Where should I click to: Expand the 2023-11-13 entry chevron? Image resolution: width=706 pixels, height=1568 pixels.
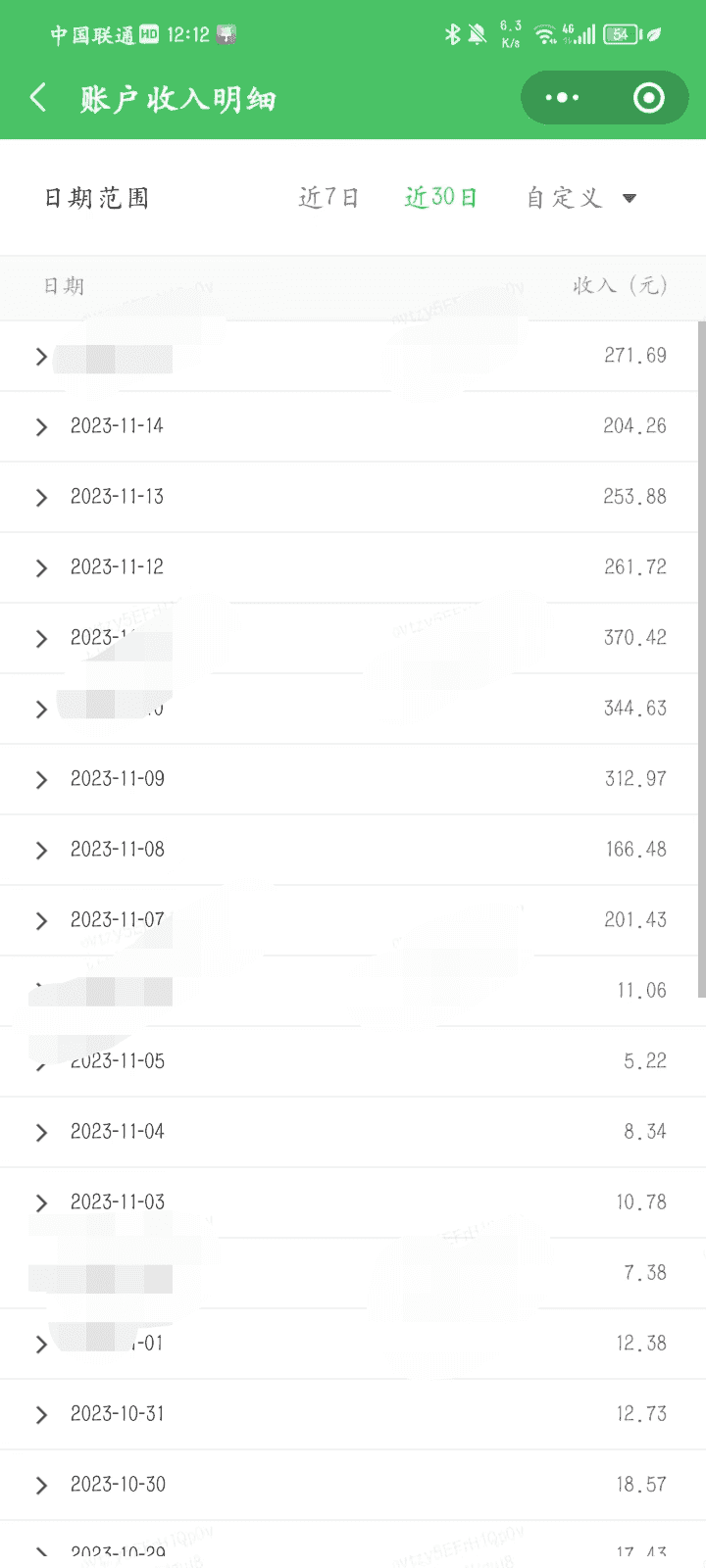click(x=41, y=498)
